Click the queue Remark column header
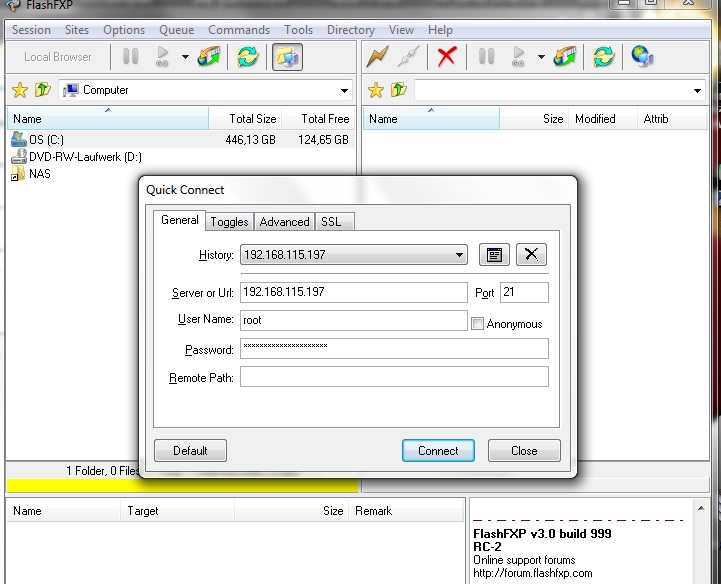The image size is (721, 584). coord(406,511)
